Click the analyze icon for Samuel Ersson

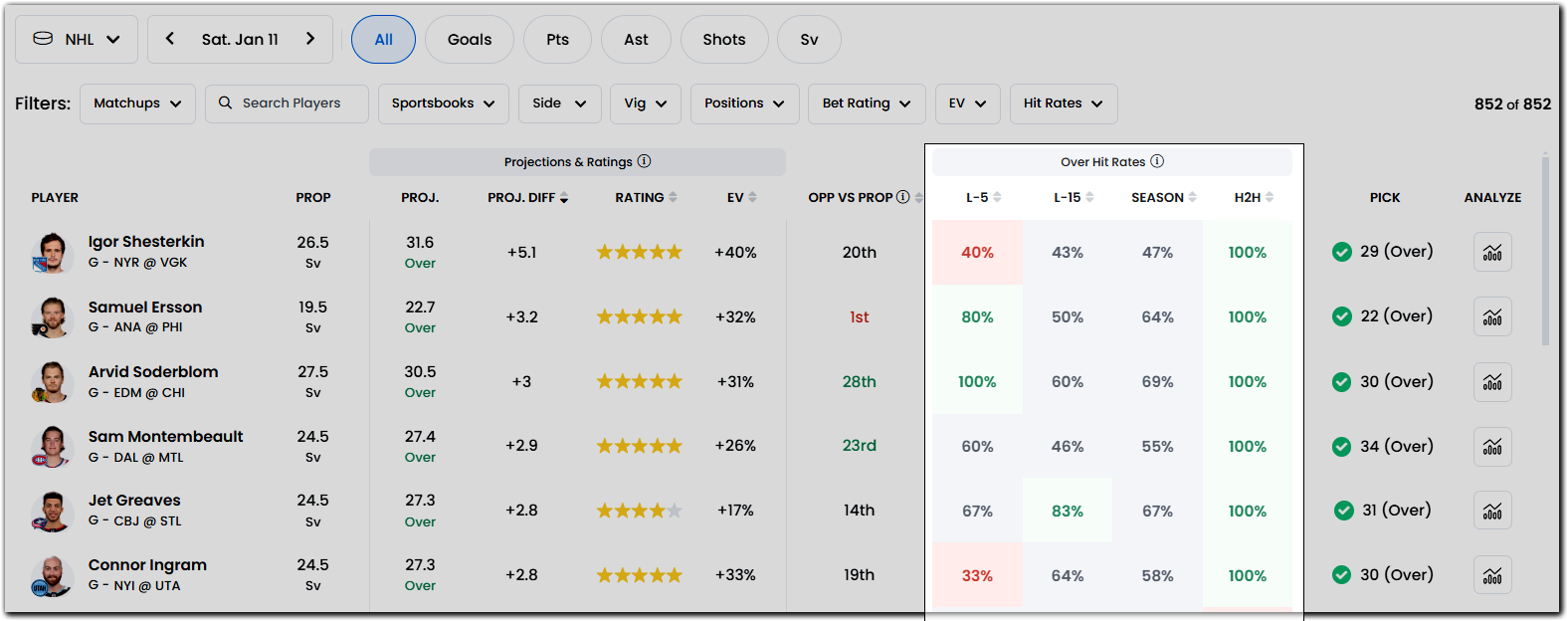click(1492, 316)
